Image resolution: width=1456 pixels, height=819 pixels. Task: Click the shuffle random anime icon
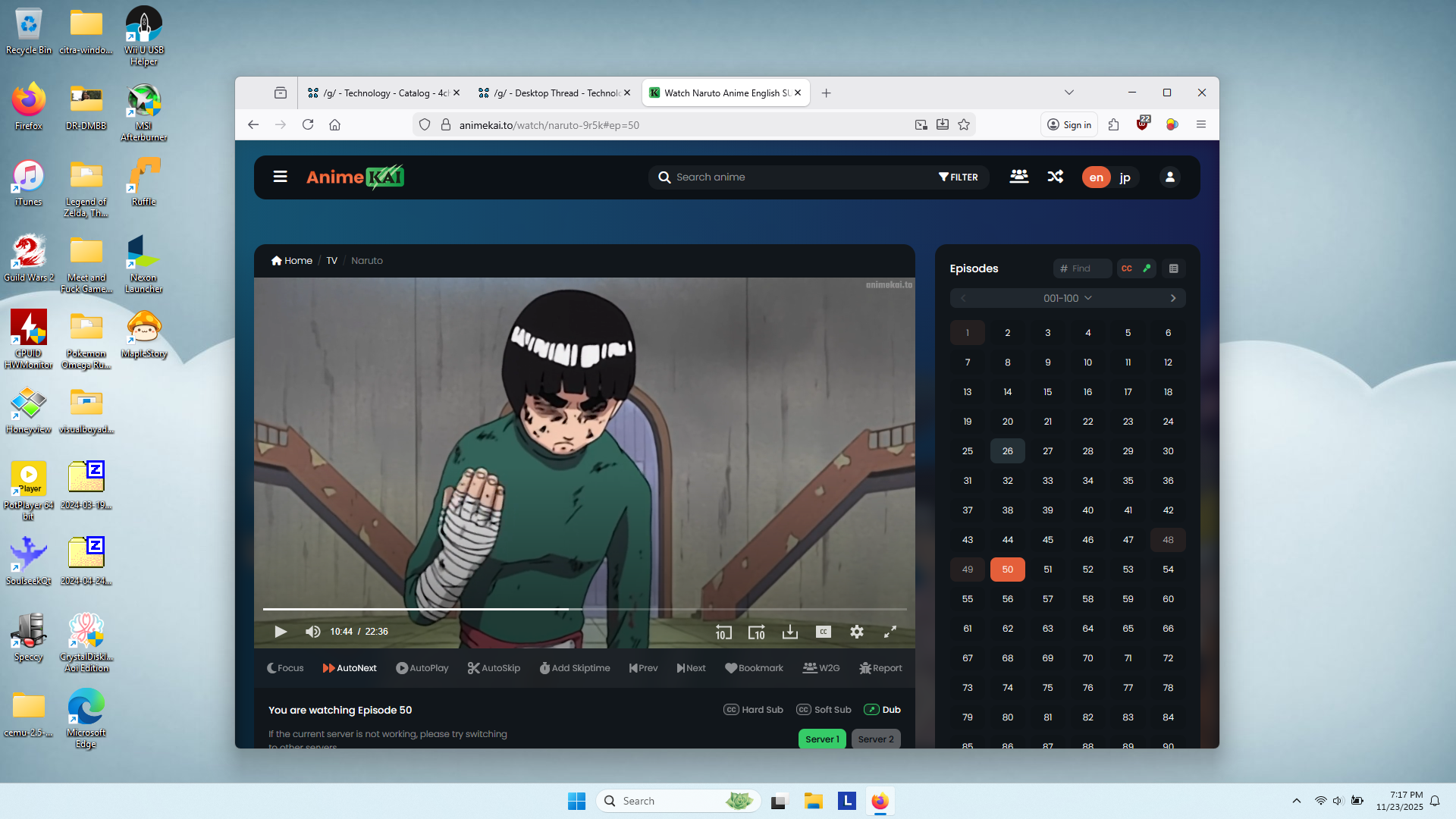1055,177
